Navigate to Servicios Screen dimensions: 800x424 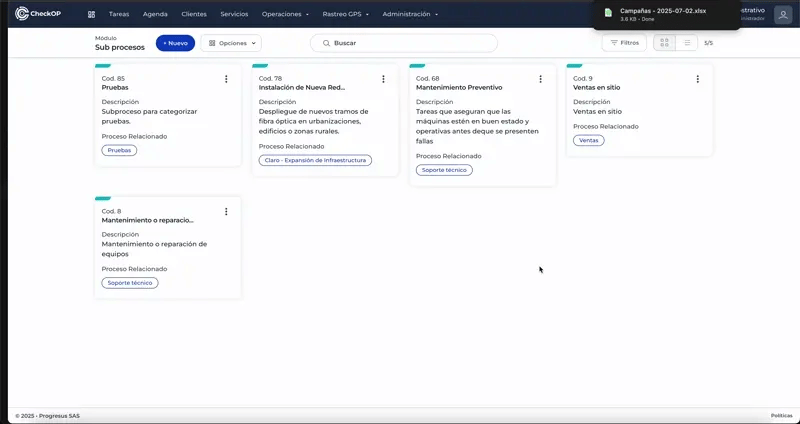coord(234,14)
